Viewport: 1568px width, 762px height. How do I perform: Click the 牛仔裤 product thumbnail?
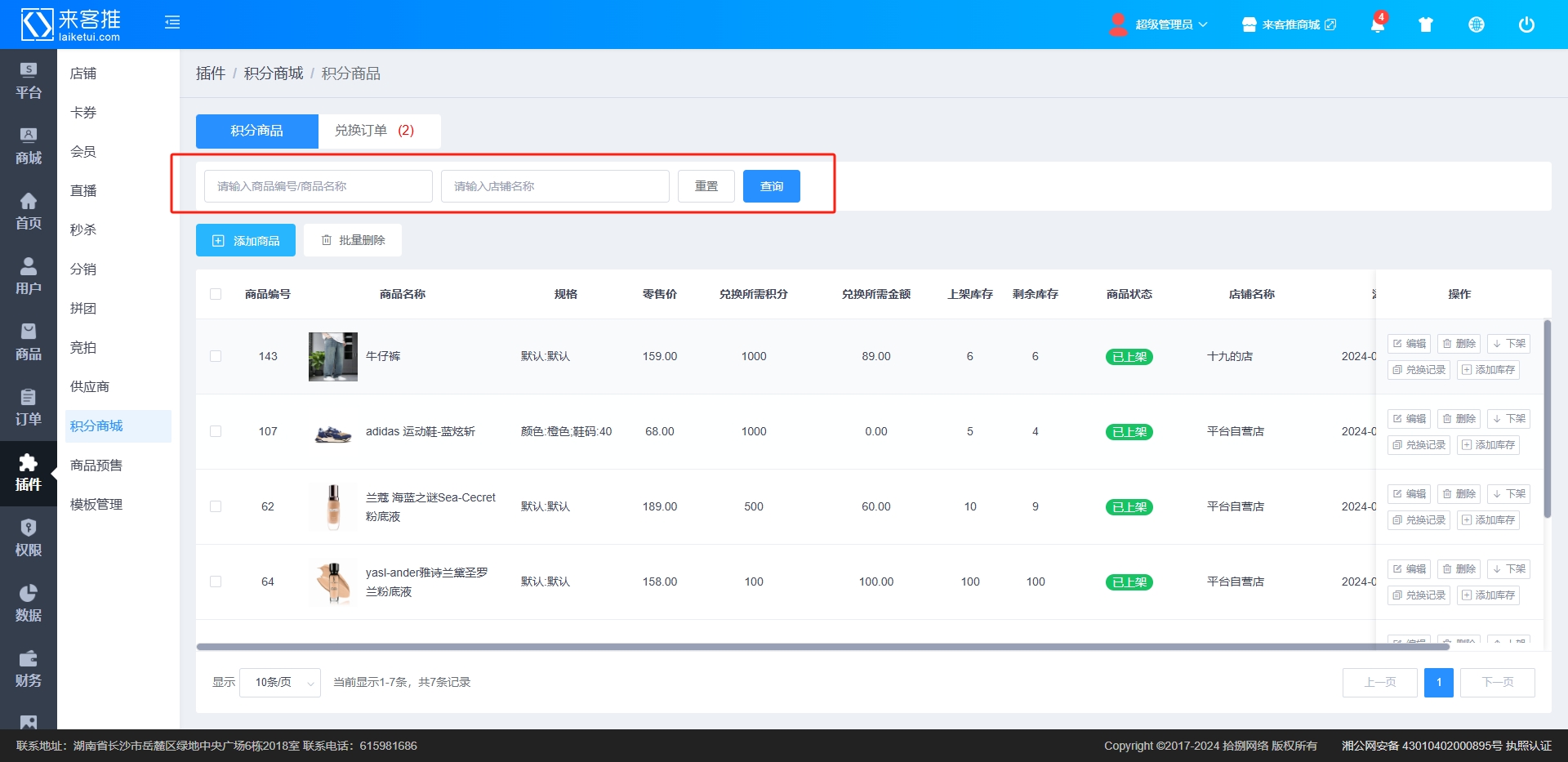pos(333,356)
